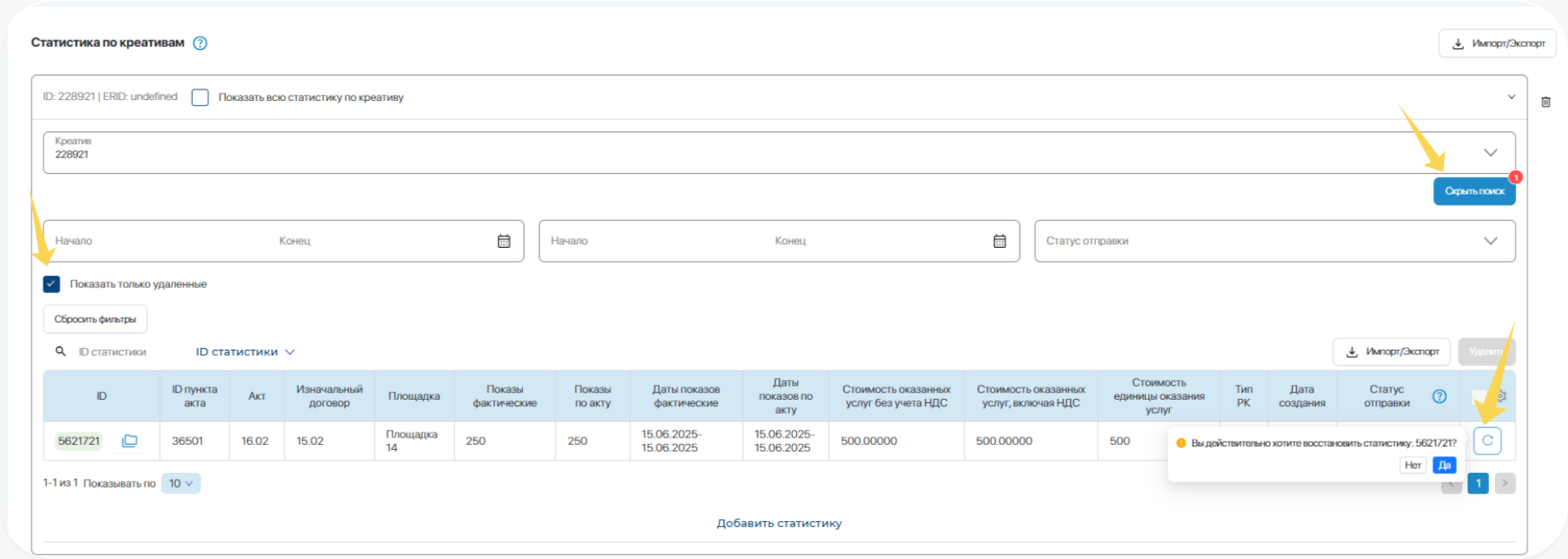Open the second date range calendar icon

pyautogui.click(x=1000, y=241)
